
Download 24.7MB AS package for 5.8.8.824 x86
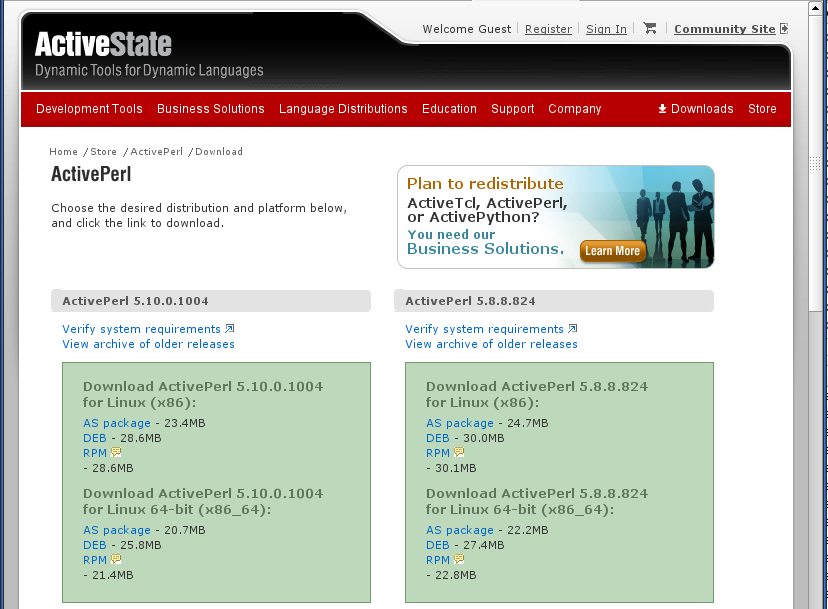[460, 423]
